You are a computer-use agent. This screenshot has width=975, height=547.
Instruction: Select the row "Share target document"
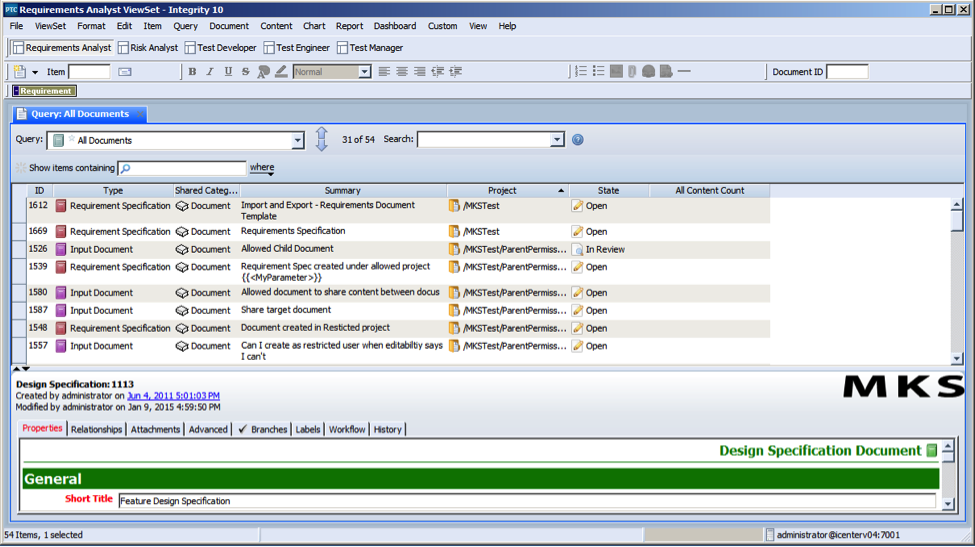(x=398, y=310)
